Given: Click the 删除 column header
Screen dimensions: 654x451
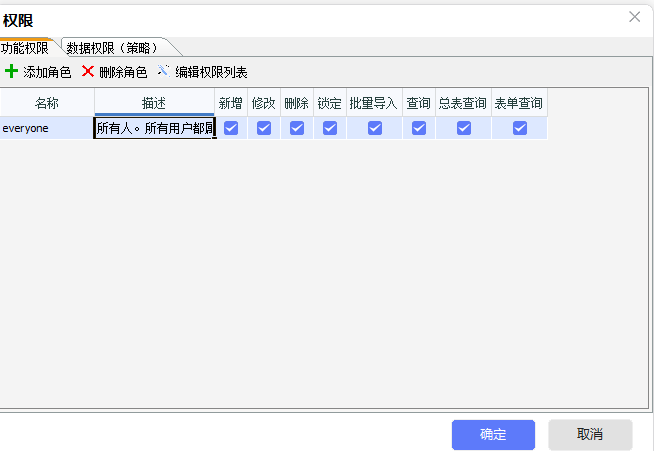Looking at the screenshot, I should click(297, 103).
